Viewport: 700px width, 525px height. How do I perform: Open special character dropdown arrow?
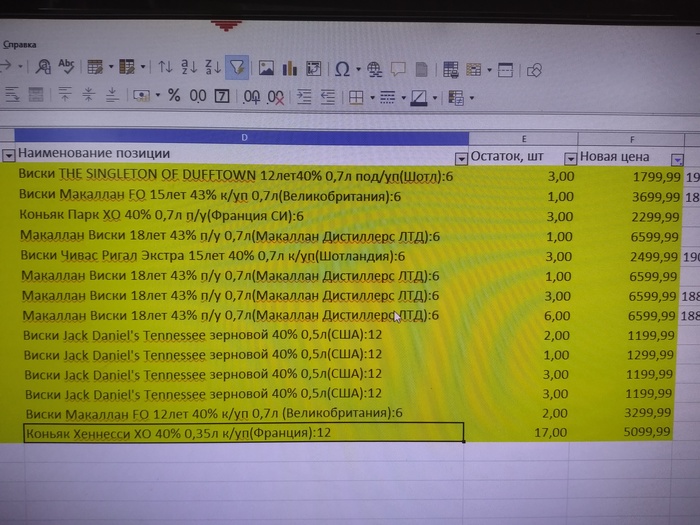tap(358, 69)
